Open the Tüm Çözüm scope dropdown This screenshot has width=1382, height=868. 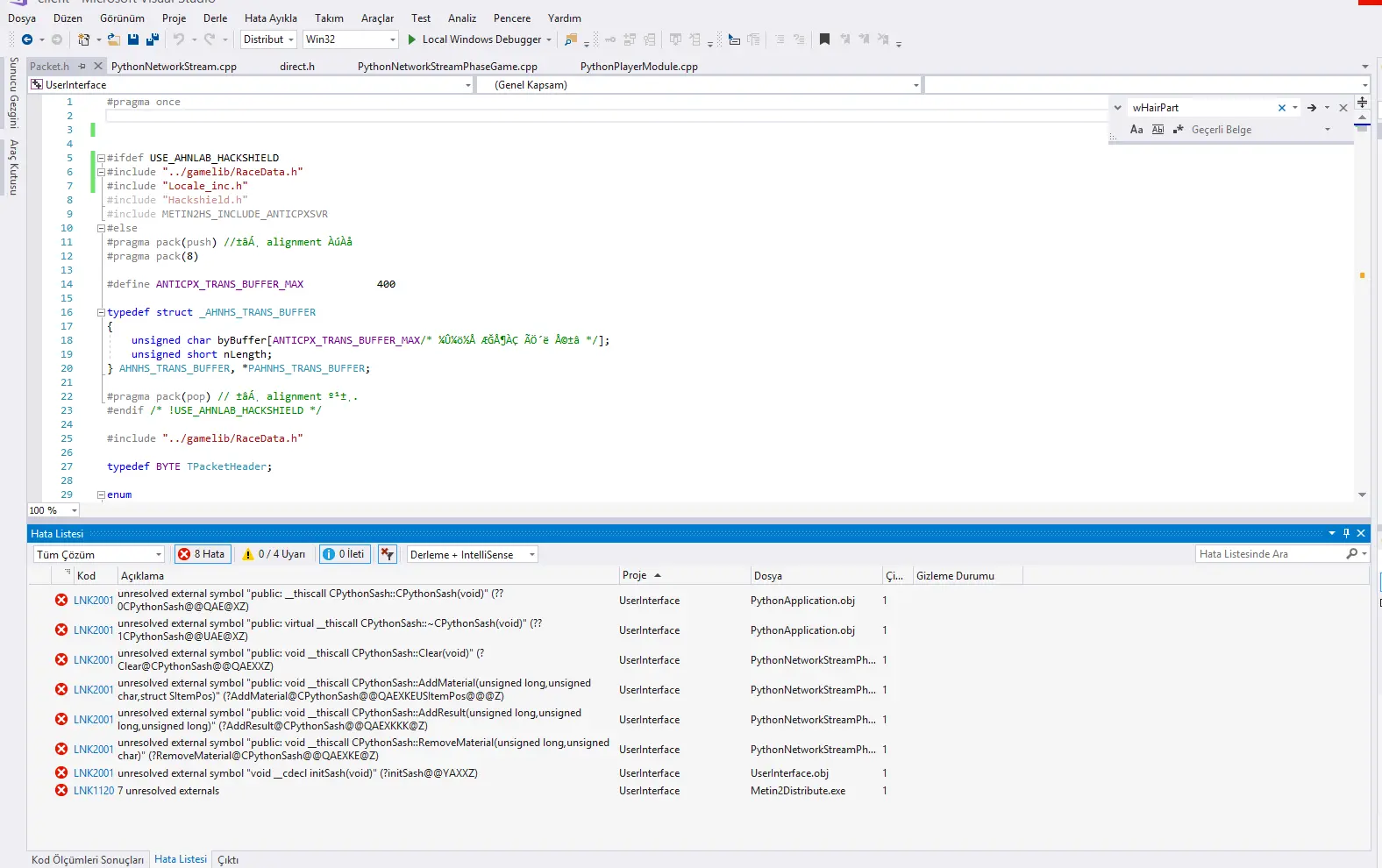159,555
